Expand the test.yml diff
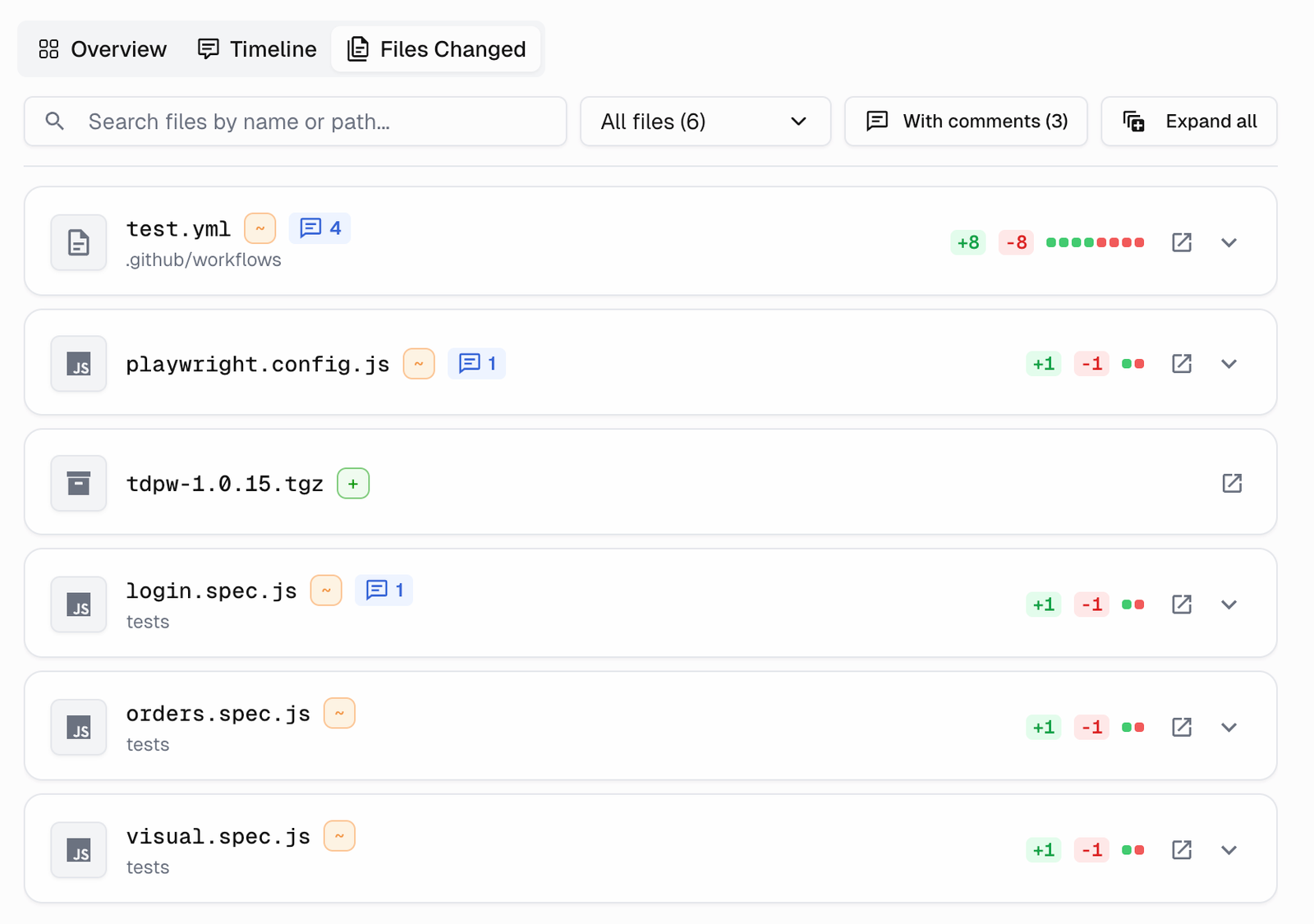The image size is (1314, 924). coord(1229,242)
